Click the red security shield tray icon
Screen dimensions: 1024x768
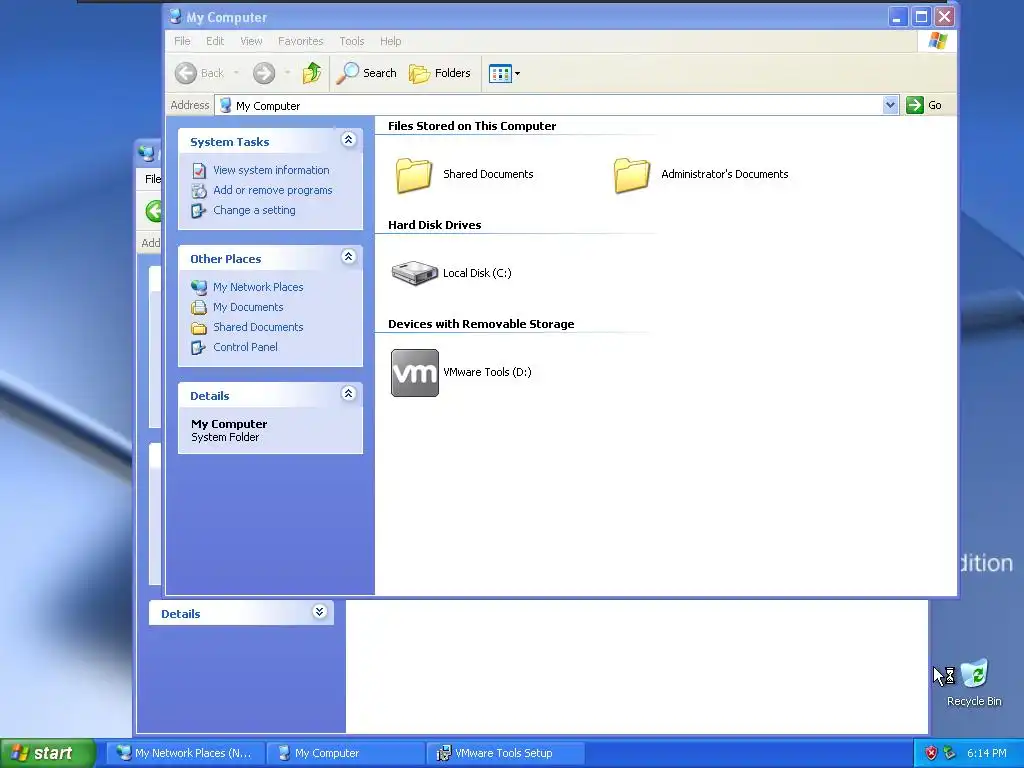[931, 753]
